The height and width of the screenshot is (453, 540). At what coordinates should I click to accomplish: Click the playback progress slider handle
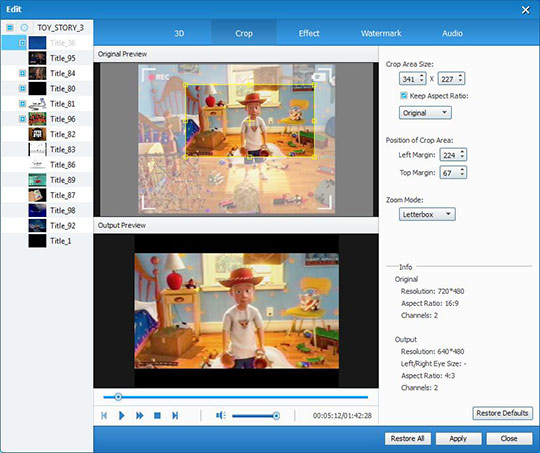(x=118, y=397)
